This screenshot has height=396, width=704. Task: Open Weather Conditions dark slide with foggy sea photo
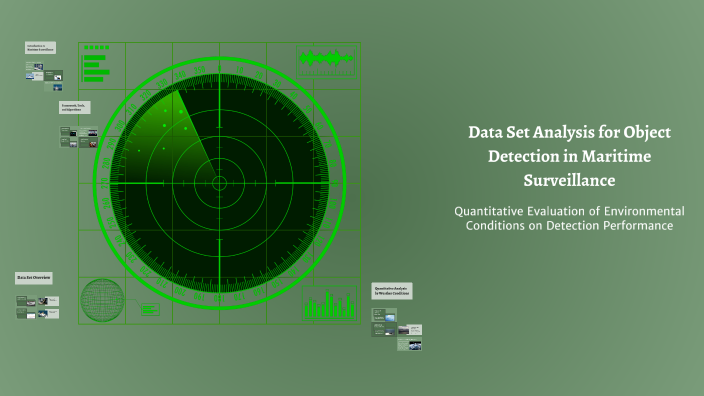384,330
